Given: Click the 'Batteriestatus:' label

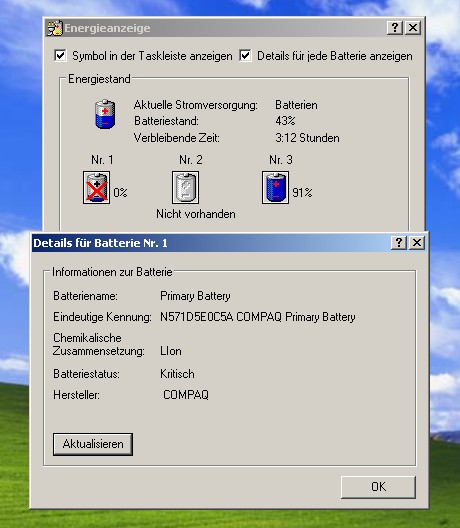Looking at the screenshot, I should click(87, 374).
